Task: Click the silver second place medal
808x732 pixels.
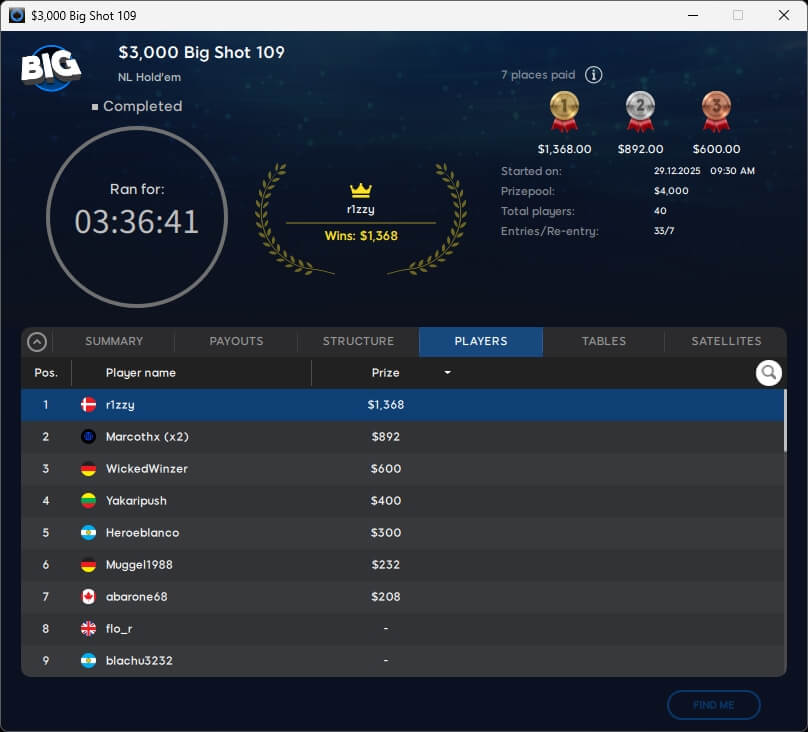Action: click(x=640, y=111)
